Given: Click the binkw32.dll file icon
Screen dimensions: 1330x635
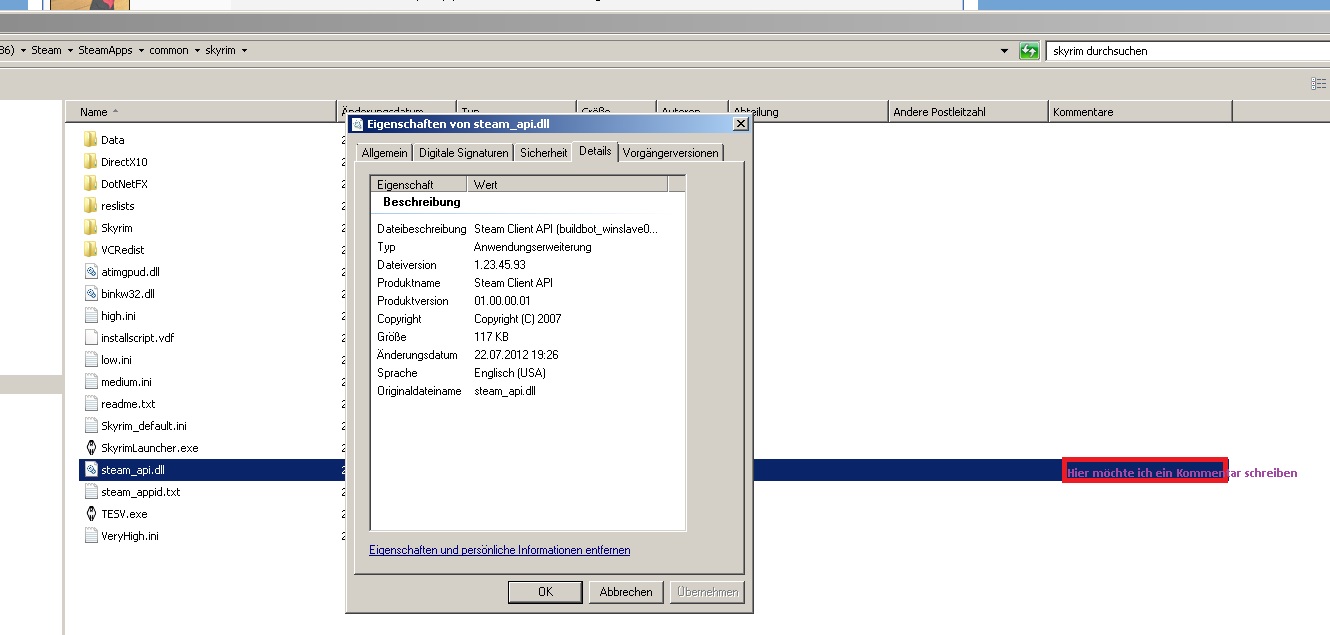Looking at the screenshot, I should (90, 293).
